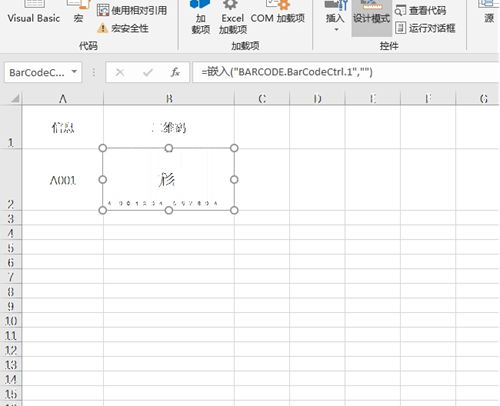Click 查看代码 view code
This screenshot has width=500, height=406.
click(x=420, y=10)
